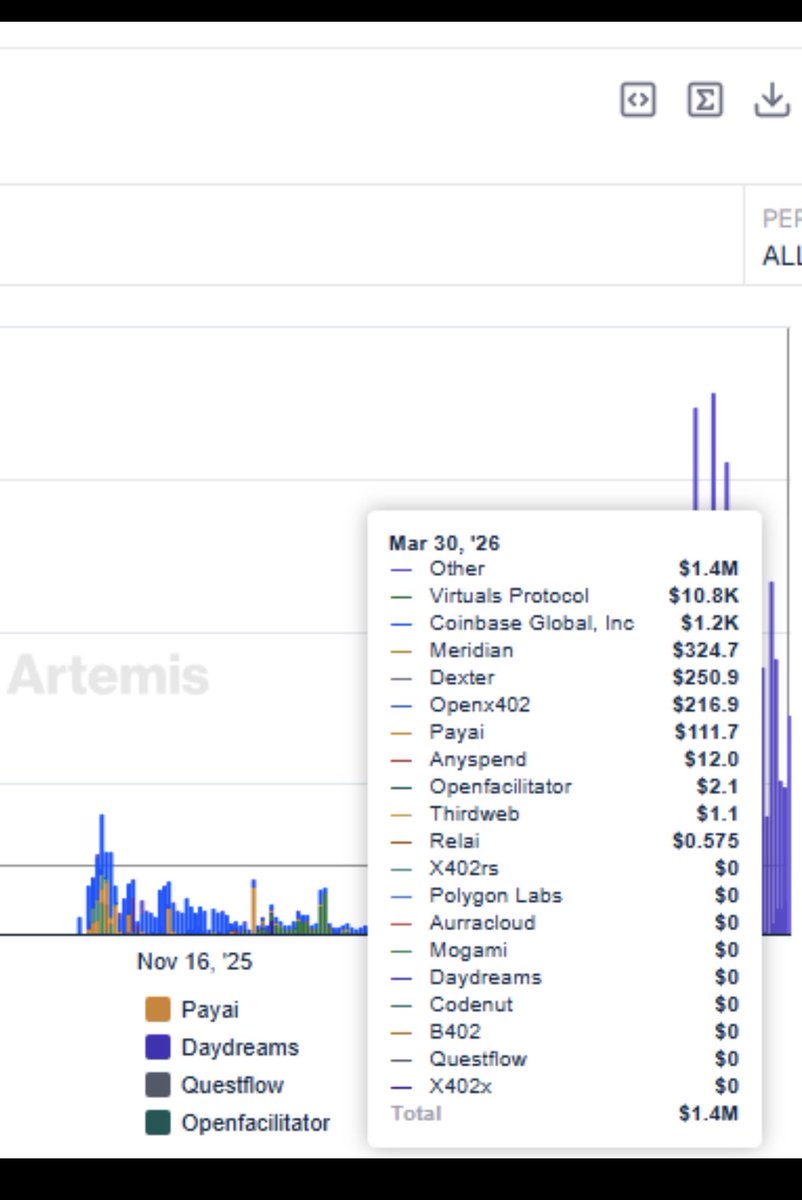802x1200 pixels.
Task: Click the $0.575 value in the tooltip
Action: [x=707, y=841]
